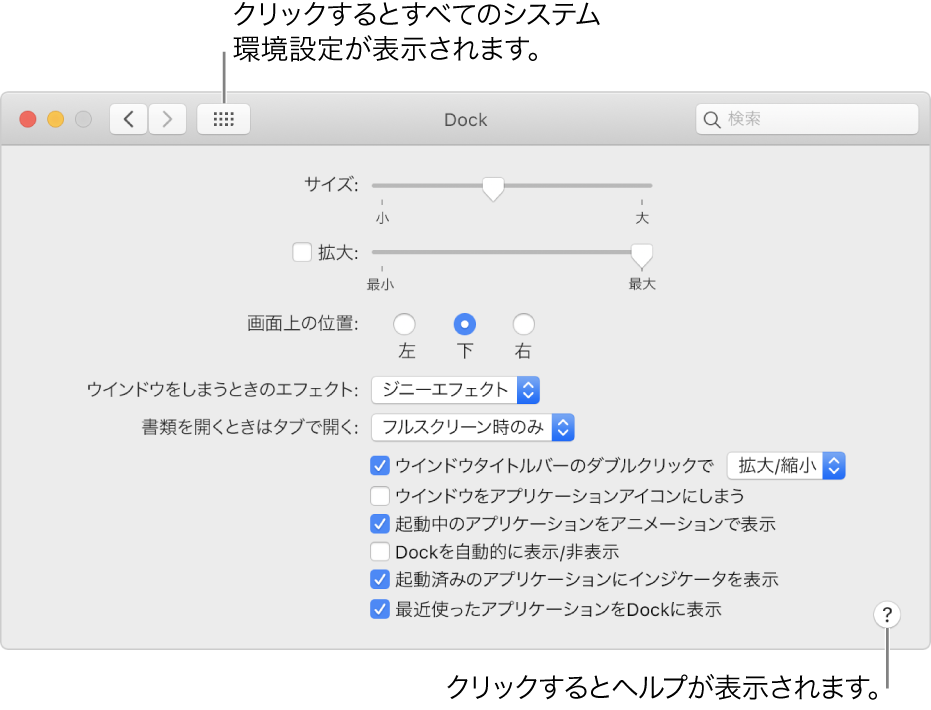Select 右 dock position radio button
Screen dimensions: 931x710
click(x=523, y=324)
